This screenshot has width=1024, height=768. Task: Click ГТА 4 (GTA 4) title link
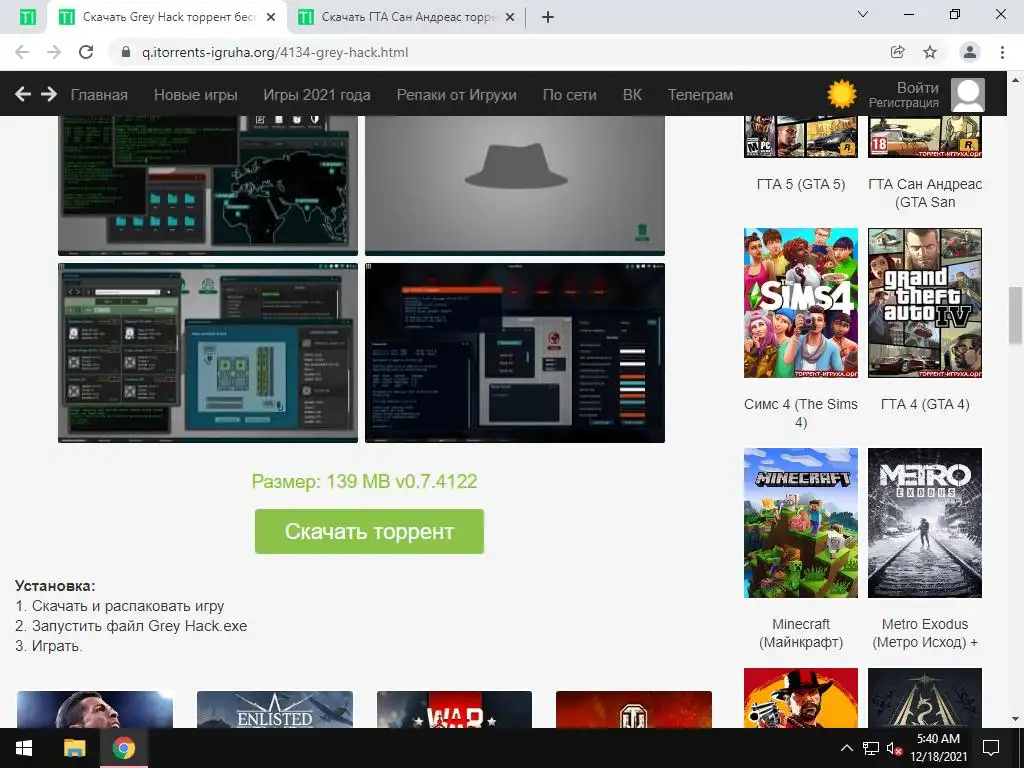pos(925,404)
